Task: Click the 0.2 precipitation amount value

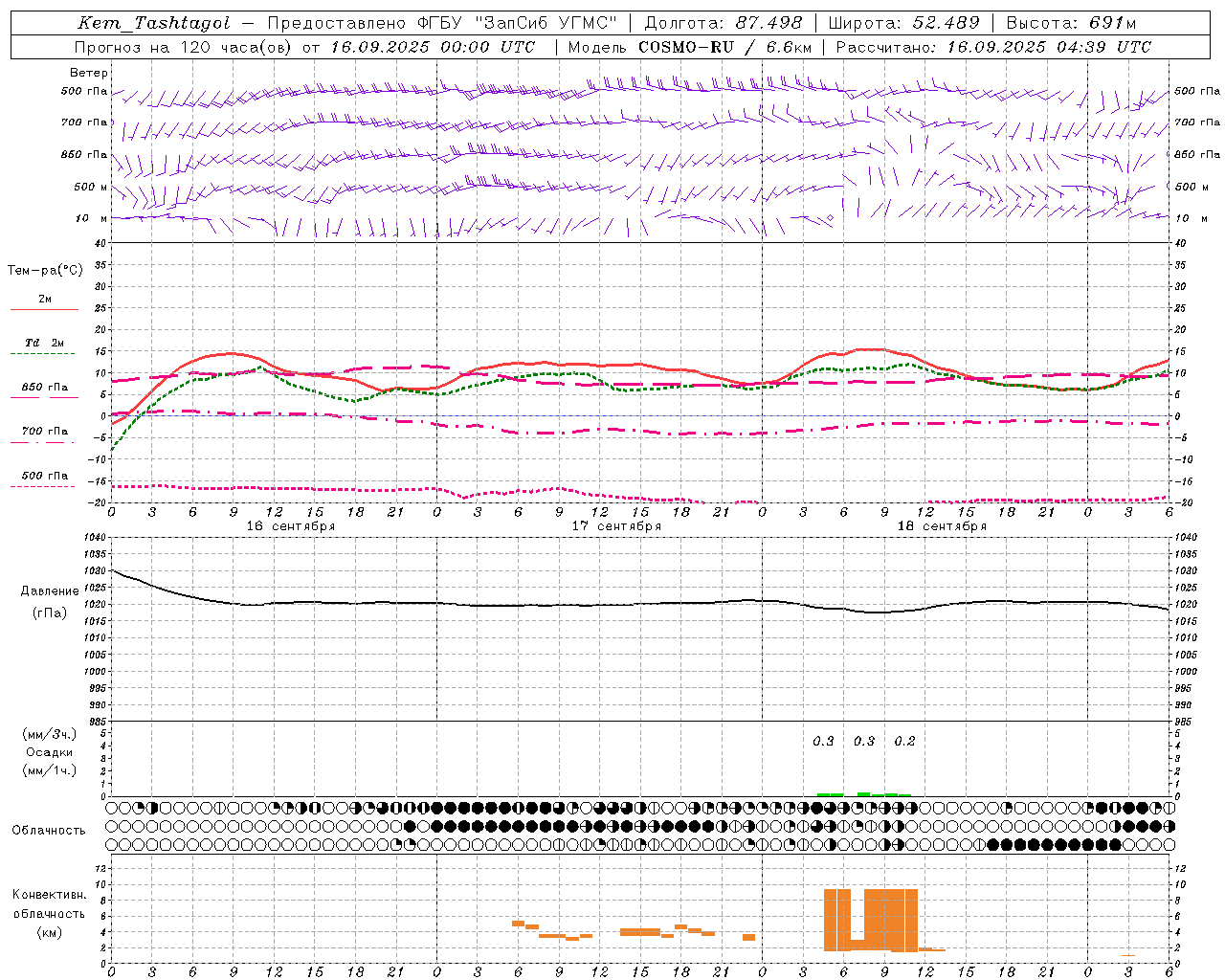Action: (904, 741)
